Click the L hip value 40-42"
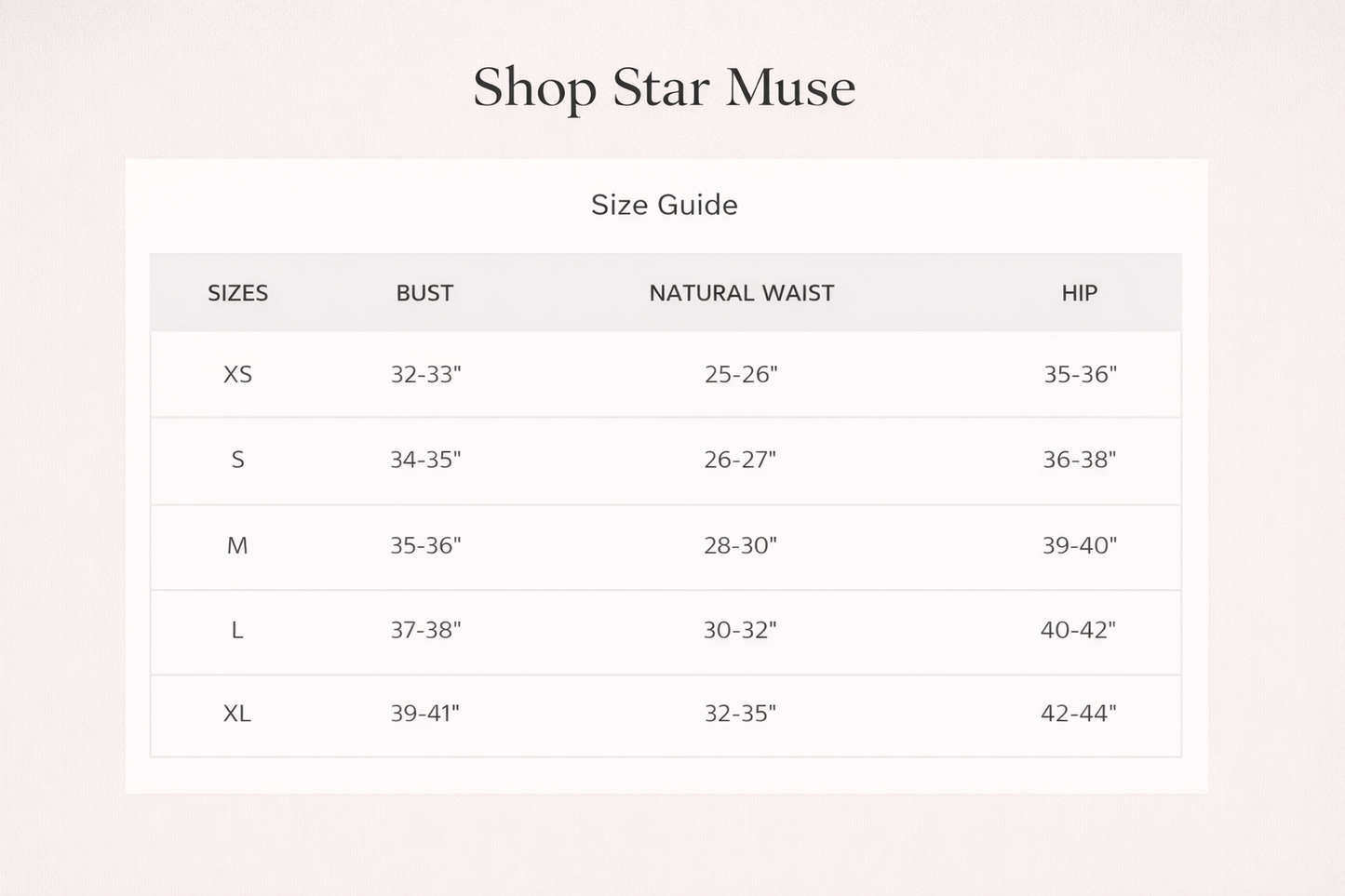Image resolution: width=1345 pixels, height=896 pixels. pos(1078,630)
